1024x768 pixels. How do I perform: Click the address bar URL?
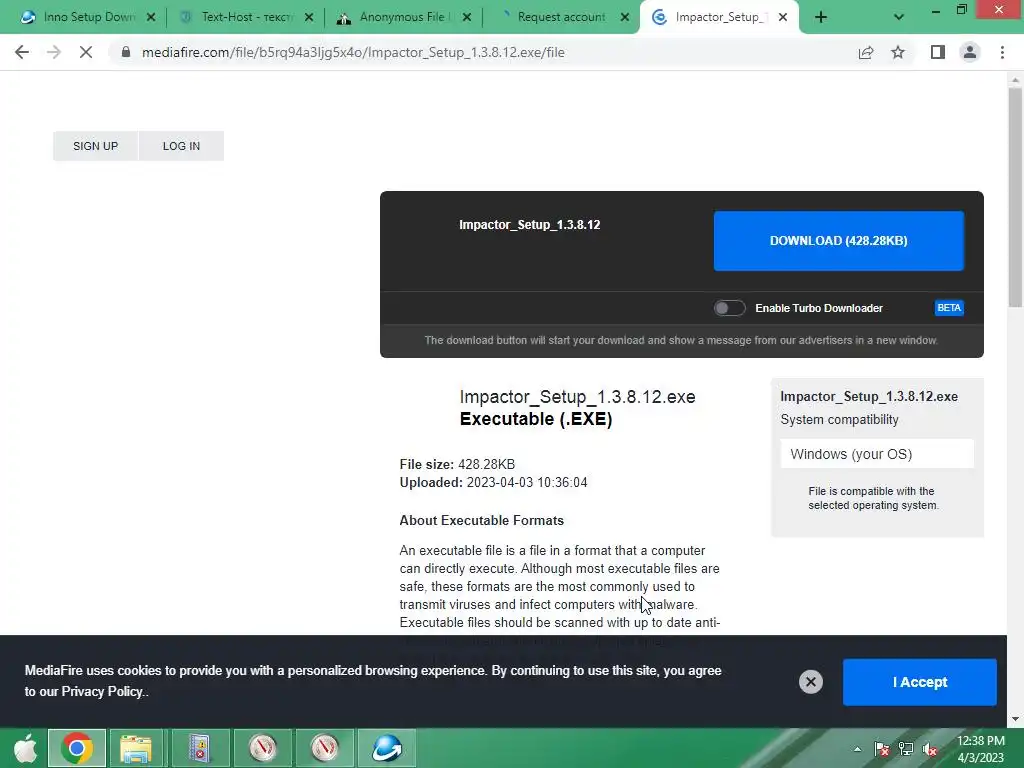(x=353, y=52)
